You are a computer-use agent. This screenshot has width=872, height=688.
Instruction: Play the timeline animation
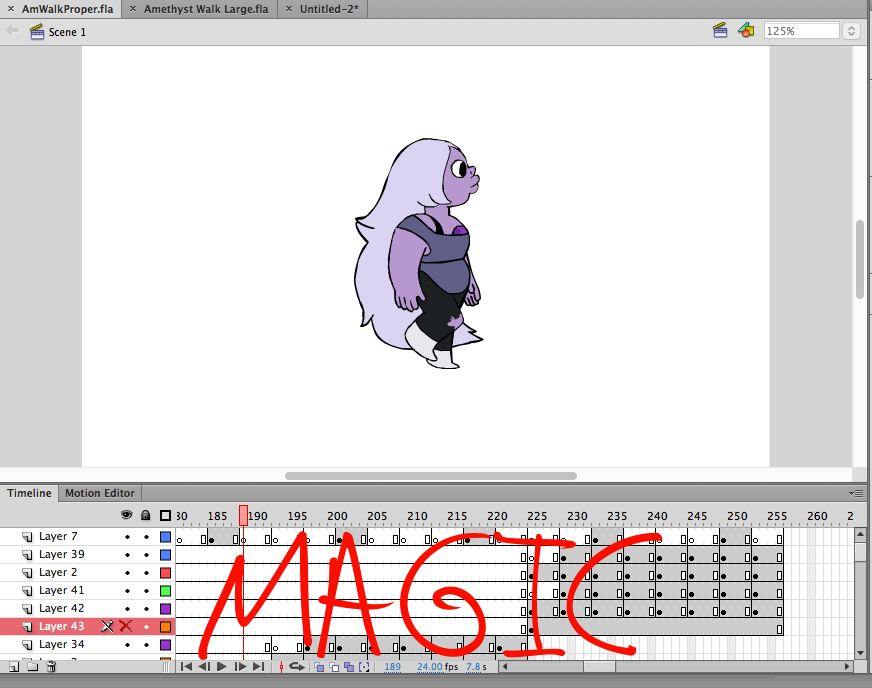click(x=222, y=666)
